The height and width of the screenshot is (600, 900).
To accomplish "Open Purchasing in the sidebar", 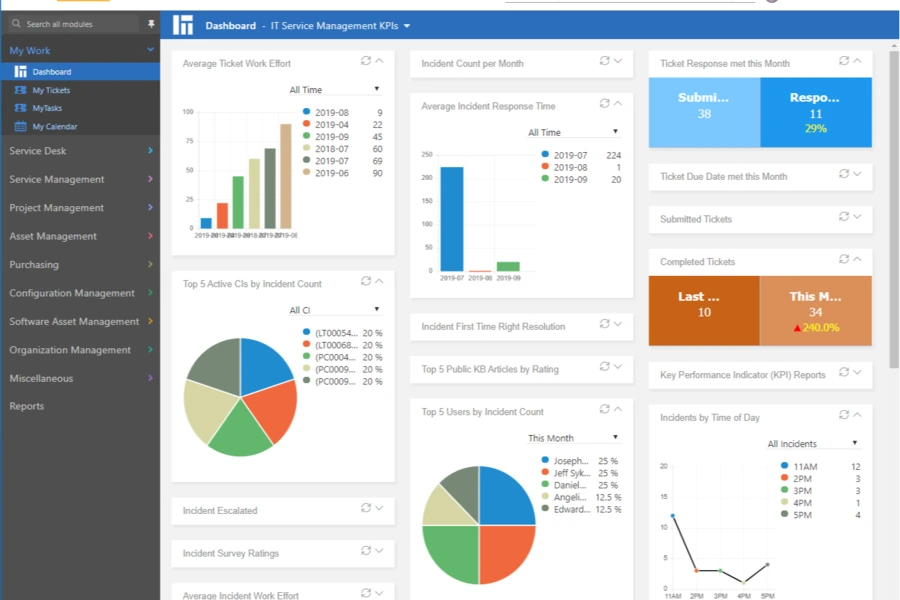I will click(80, 264).
